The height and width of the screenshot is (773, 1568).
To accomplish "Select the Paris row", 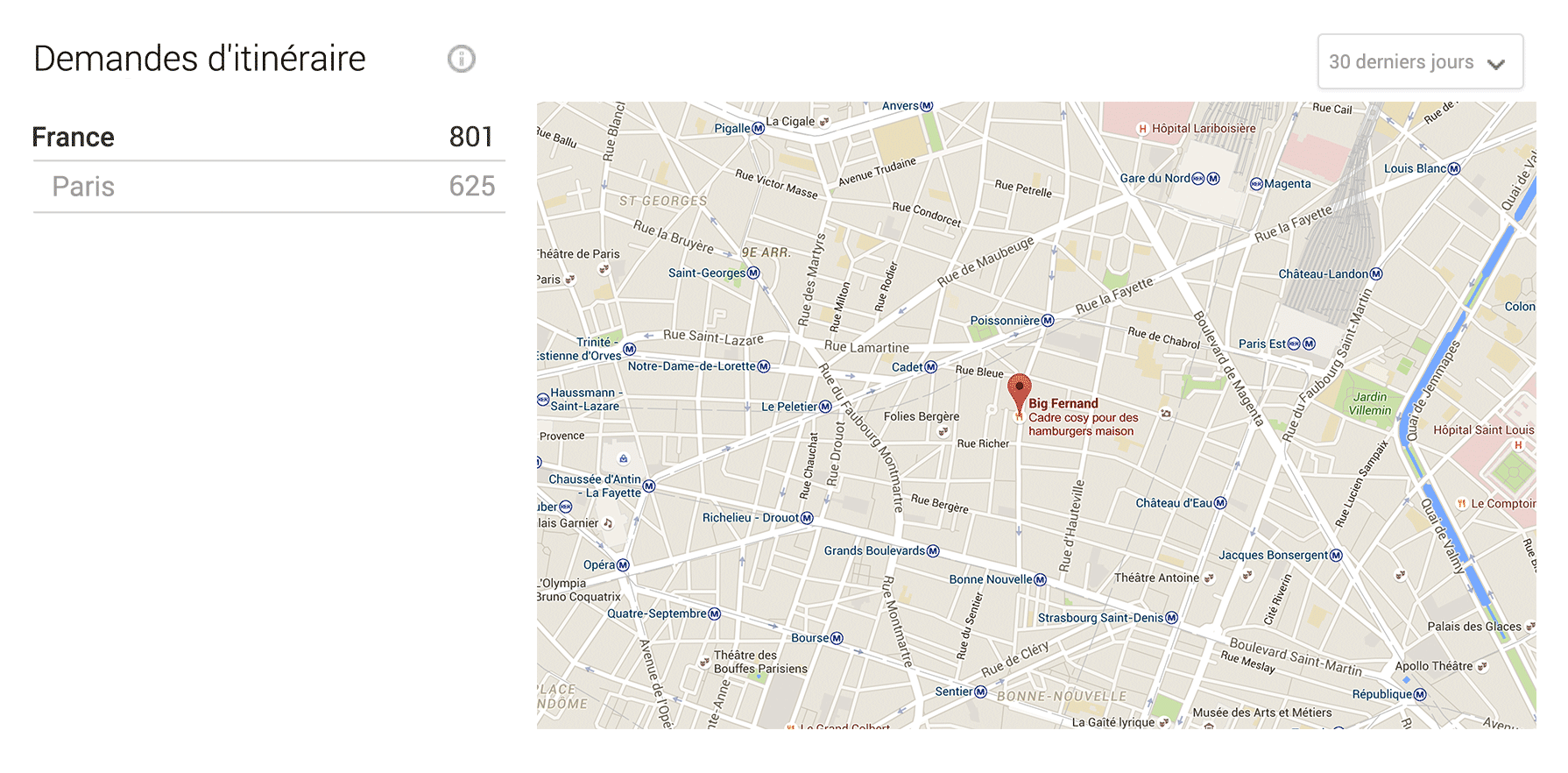I will 269,186.
